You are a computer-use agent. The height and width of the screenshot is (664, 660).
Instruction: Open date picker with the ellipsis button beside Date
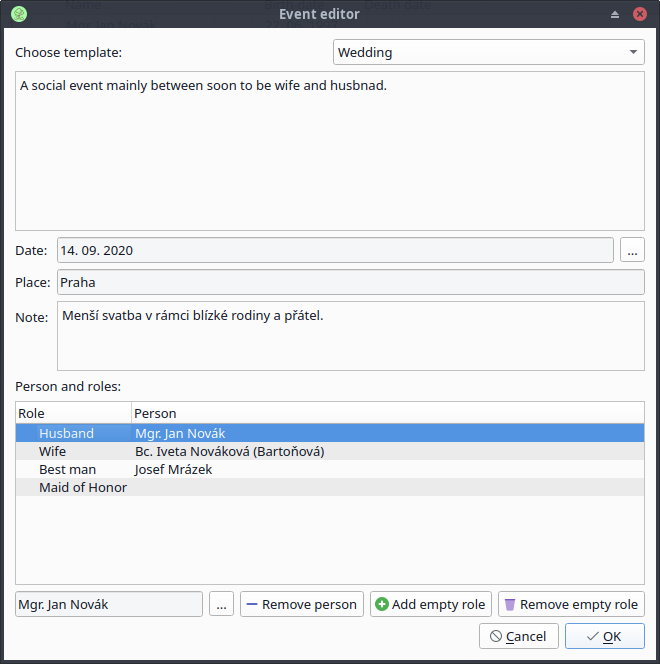coord(632,250)
